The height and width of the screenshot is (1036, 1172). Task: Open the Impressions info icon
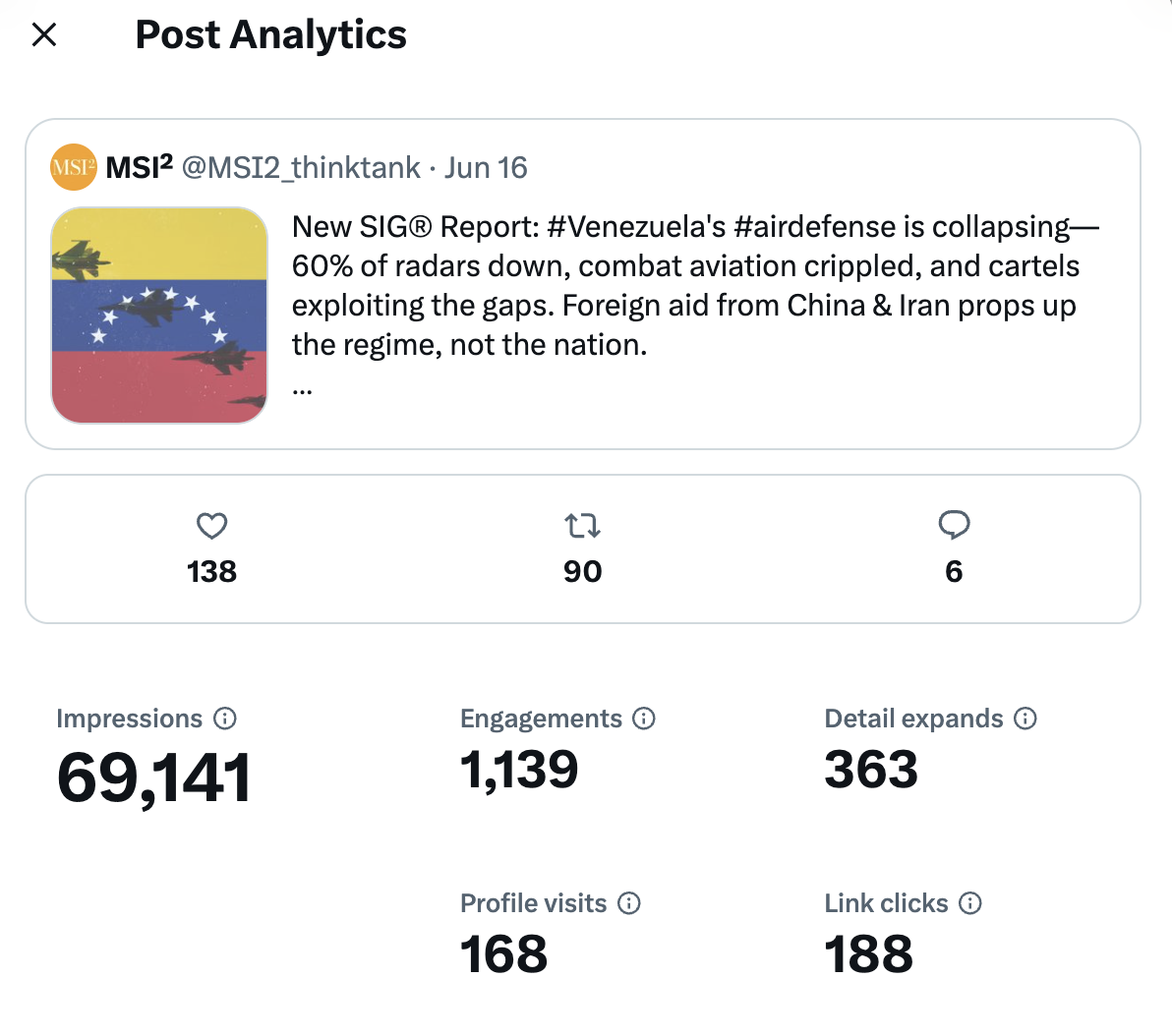point(225,719)
